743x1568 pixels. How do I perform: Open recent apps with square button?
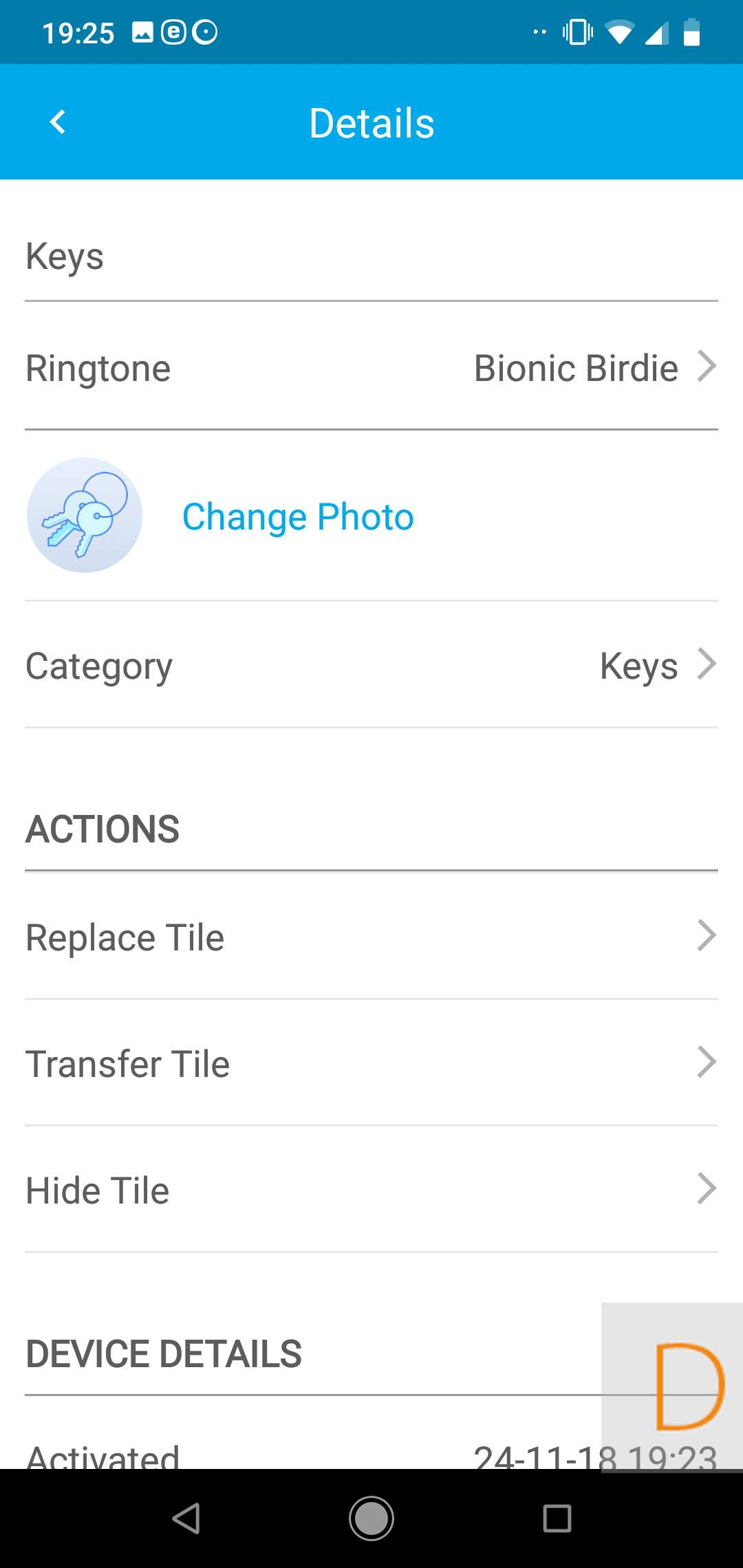tap(557, 1518)
